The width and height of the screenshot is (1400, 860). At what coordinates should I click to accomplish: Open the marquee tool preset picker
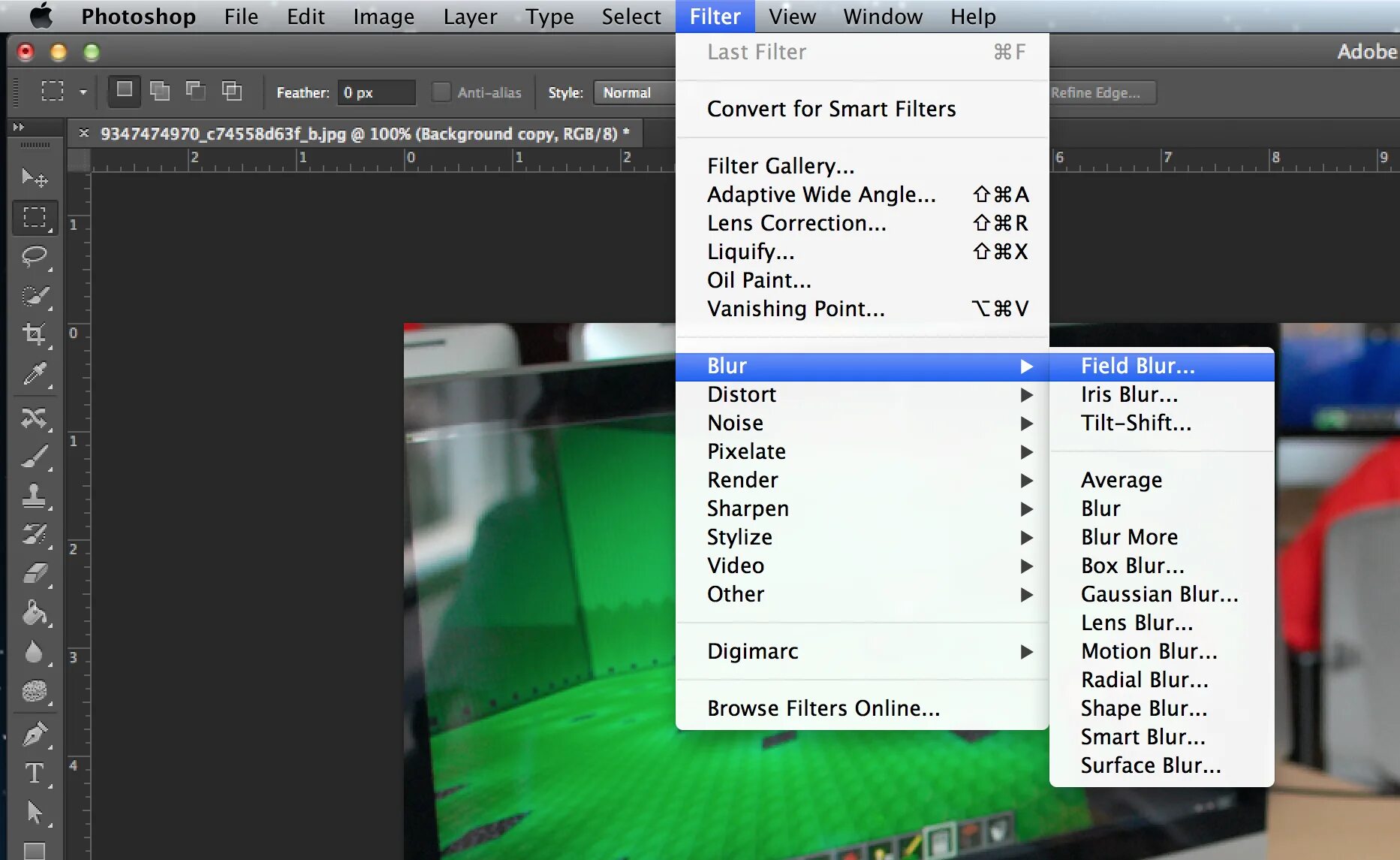[83, 92]
